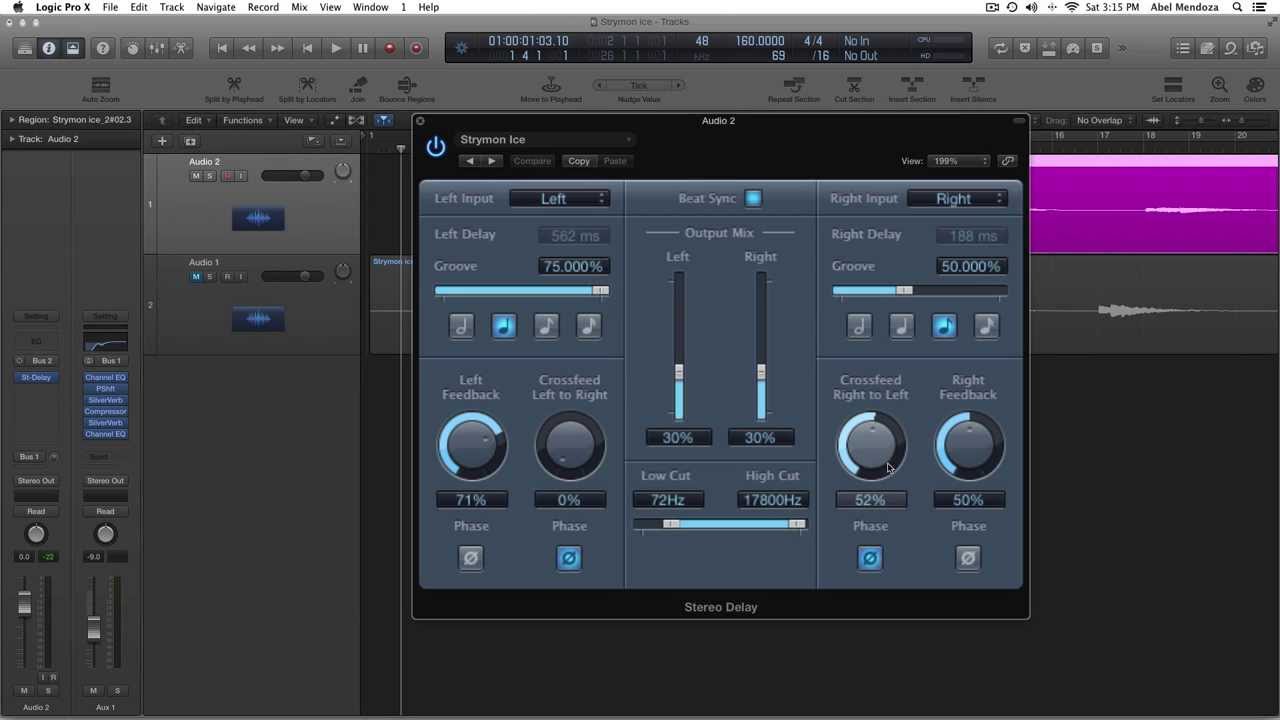Click the Pause transport button
Image resolution: width=1280 pixels, height=720 pixels.
(x=362, y=48)
